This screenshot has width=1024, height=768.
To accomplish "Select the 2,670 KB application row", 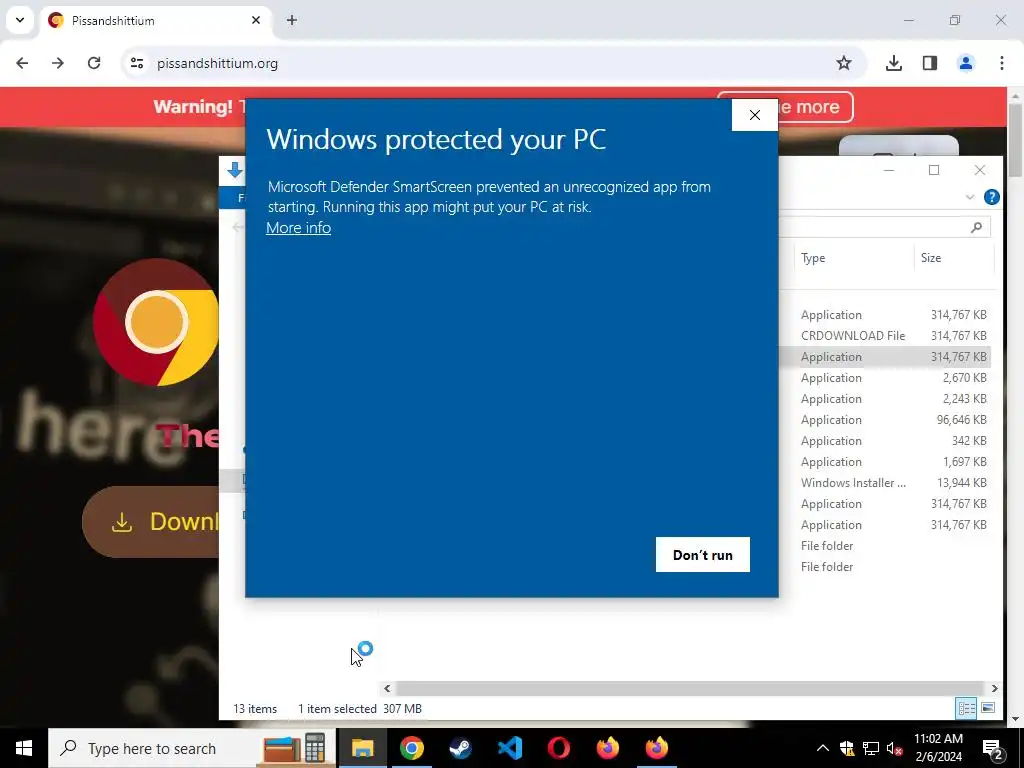I will pos(886,377).
